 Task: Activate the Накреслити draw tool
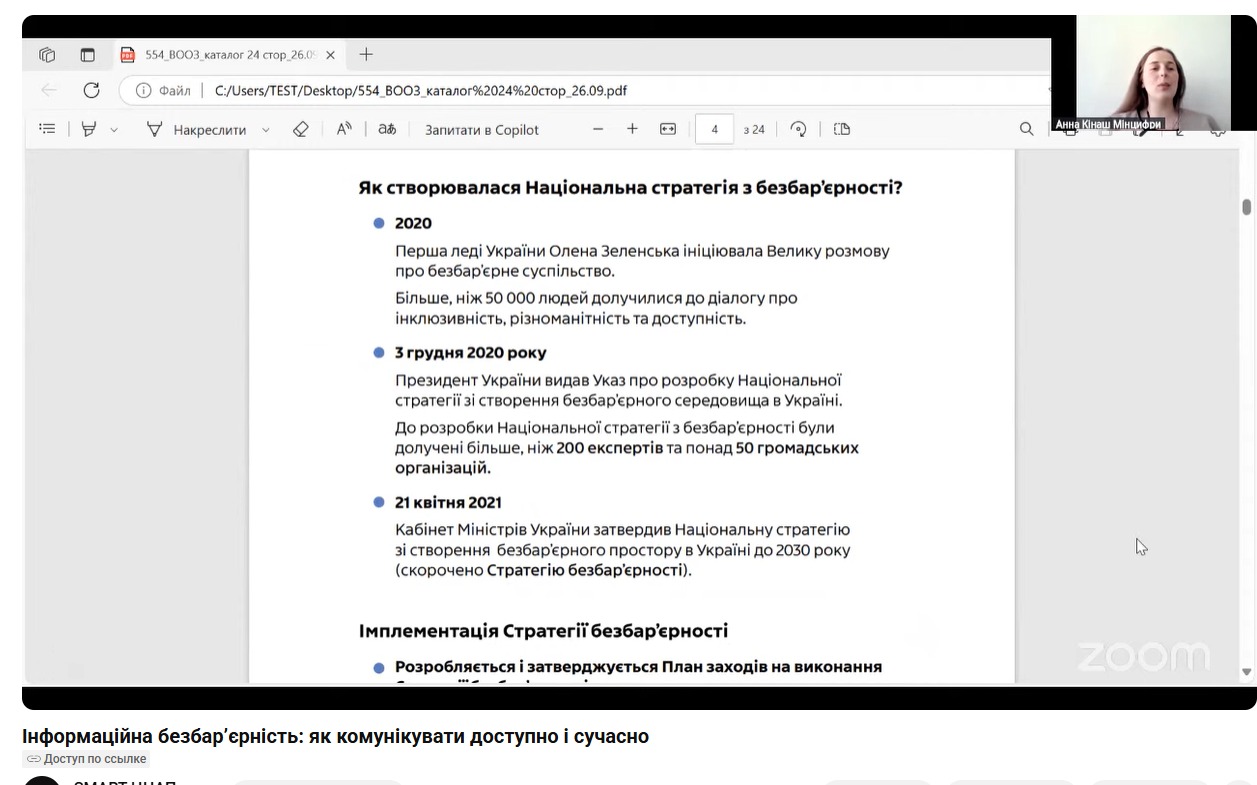(195, 129)
